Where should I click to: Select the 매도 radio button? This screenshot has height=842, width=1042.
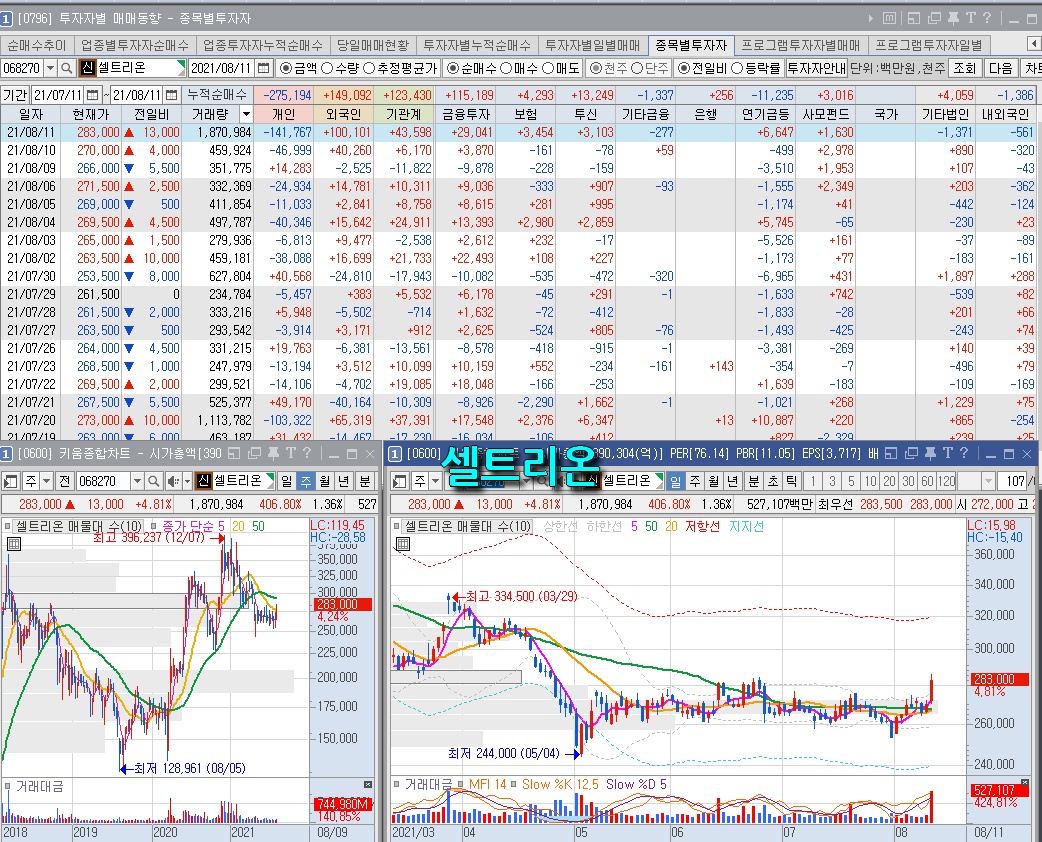(548, 68)
